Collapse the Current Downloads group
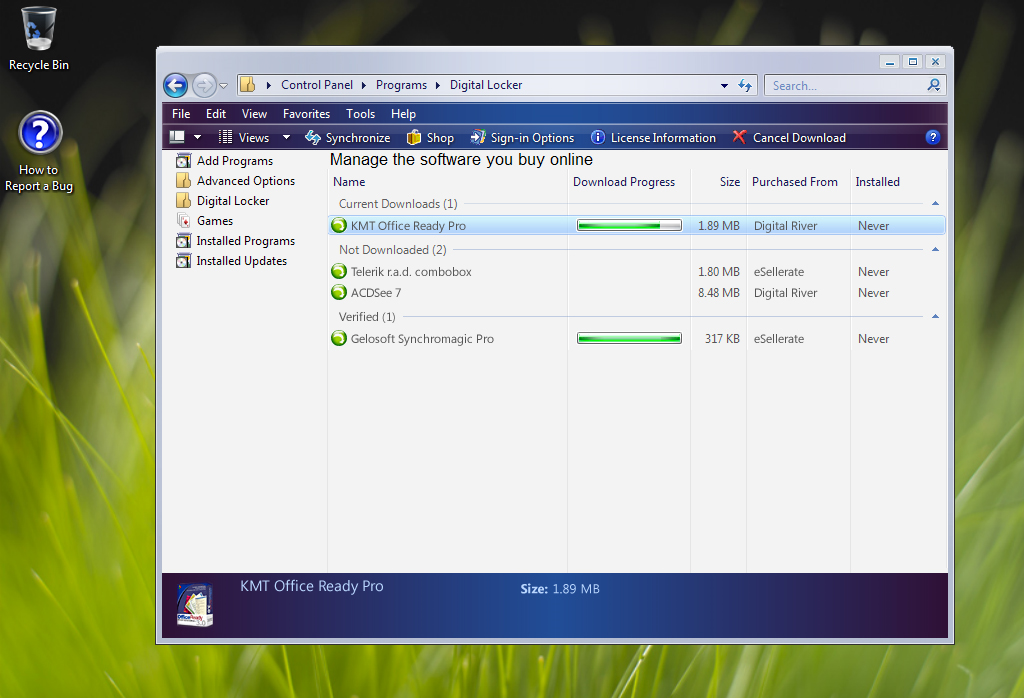The image size is (1024, 698). 935,204
